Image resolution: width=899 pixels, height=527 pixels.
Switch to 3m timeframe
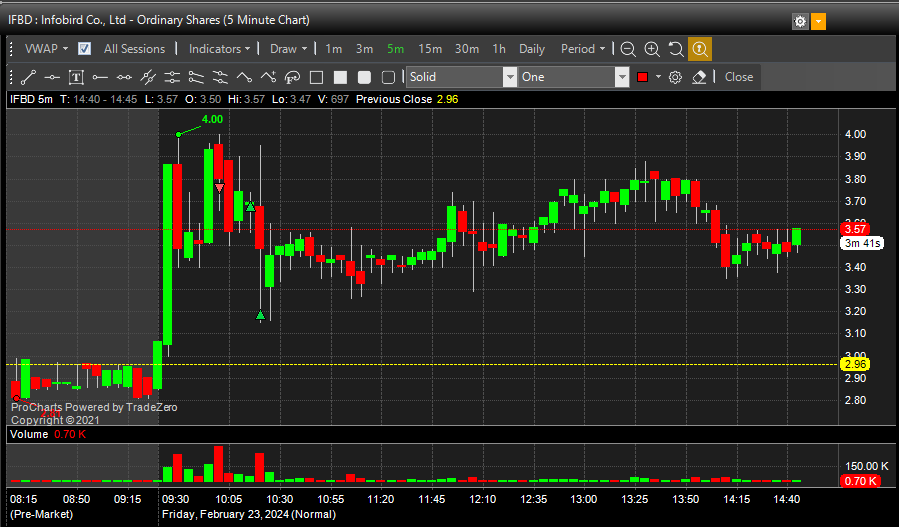click(364, 49)
